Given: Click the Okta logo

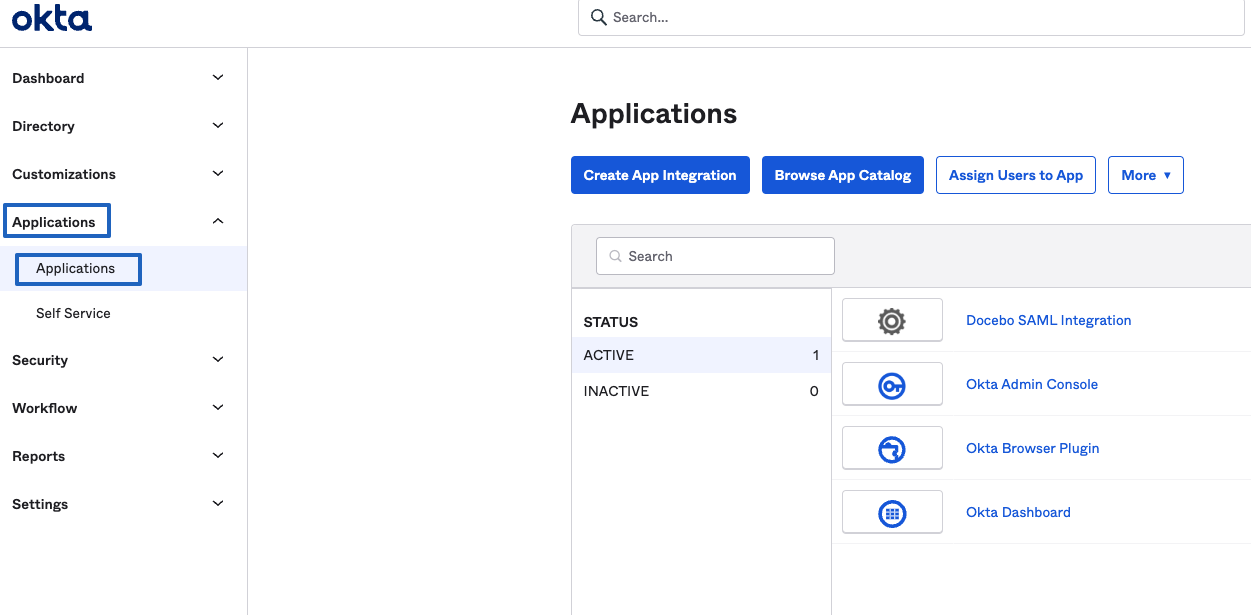Looking at the screenshot, I should pos(51,17).
